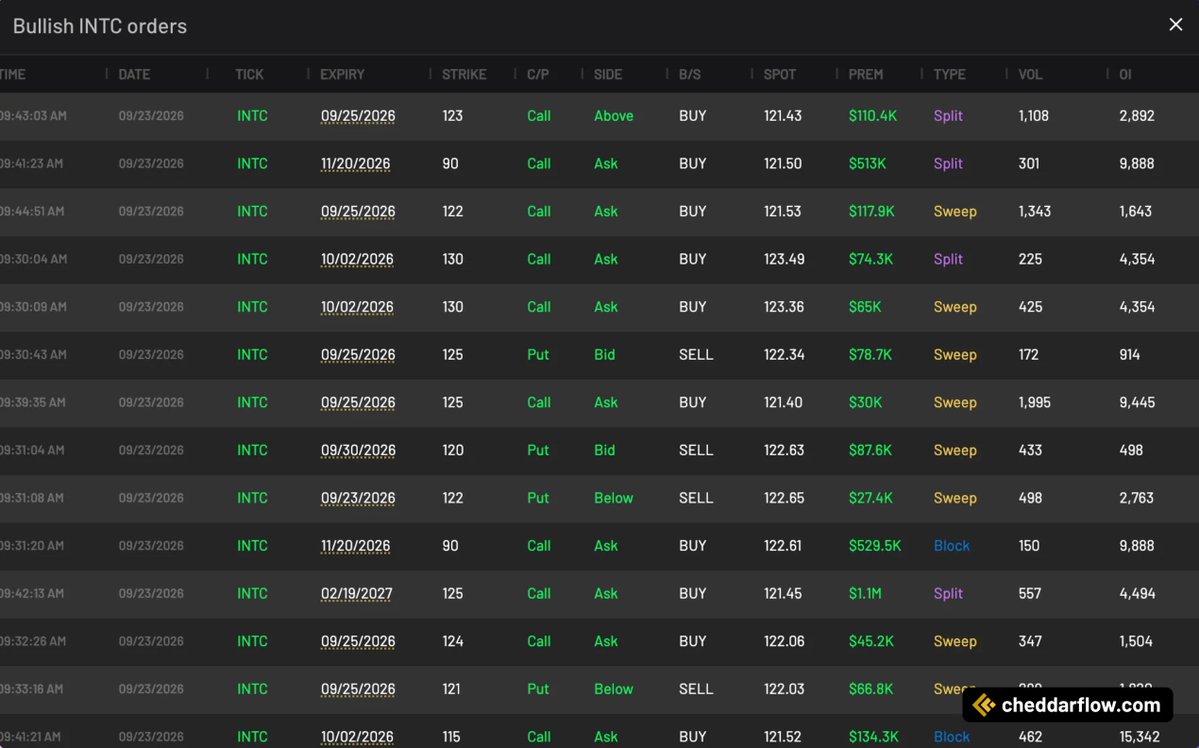Open expiry link in the $74.3K row

[x=357, y=259]
